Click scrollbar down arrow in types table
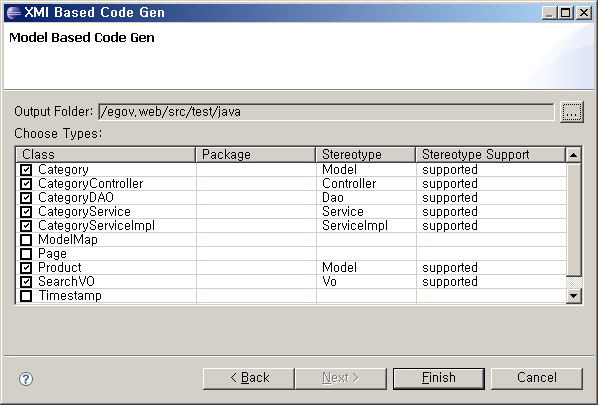The image size is (598, 405). point(573,296)
